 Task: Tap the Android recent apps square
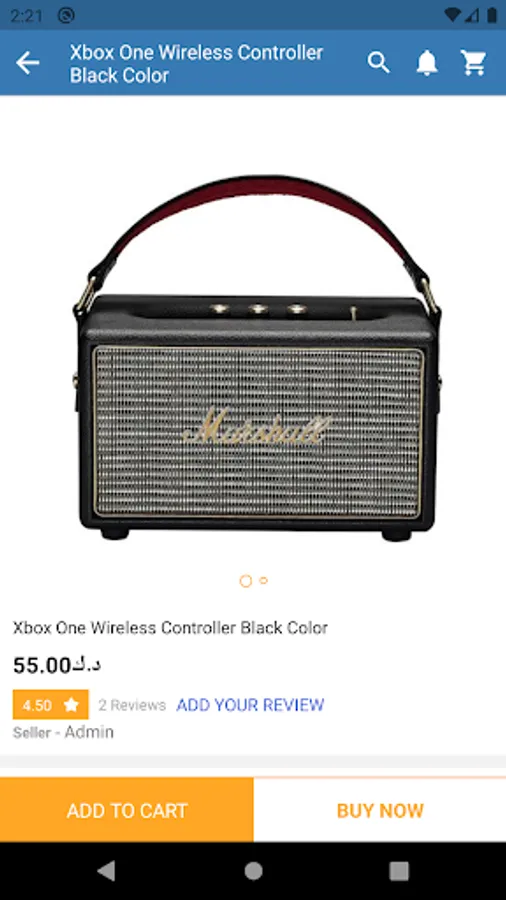point(399,871)
